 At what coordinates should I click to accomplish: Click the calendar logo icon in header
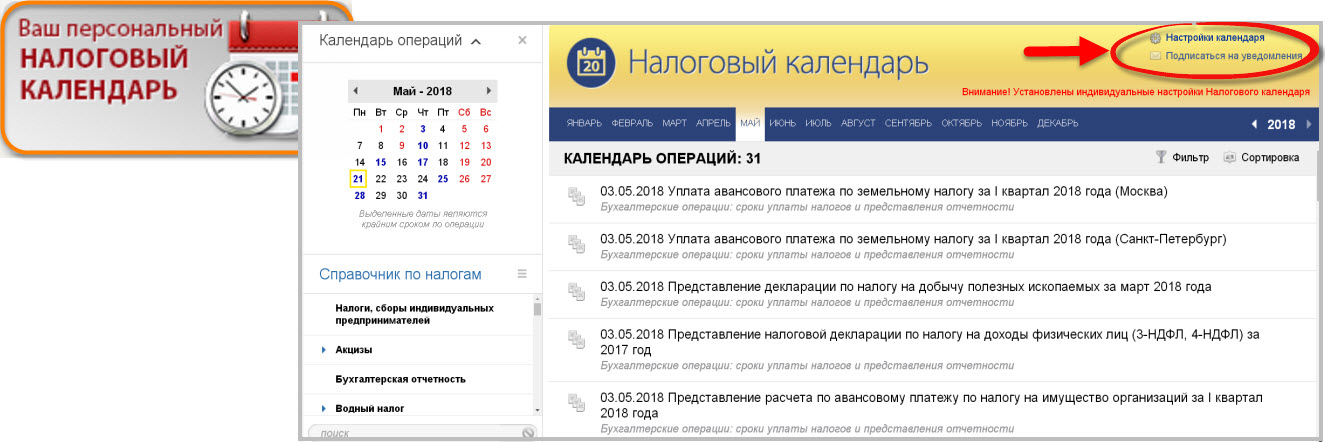pos(588,63)
